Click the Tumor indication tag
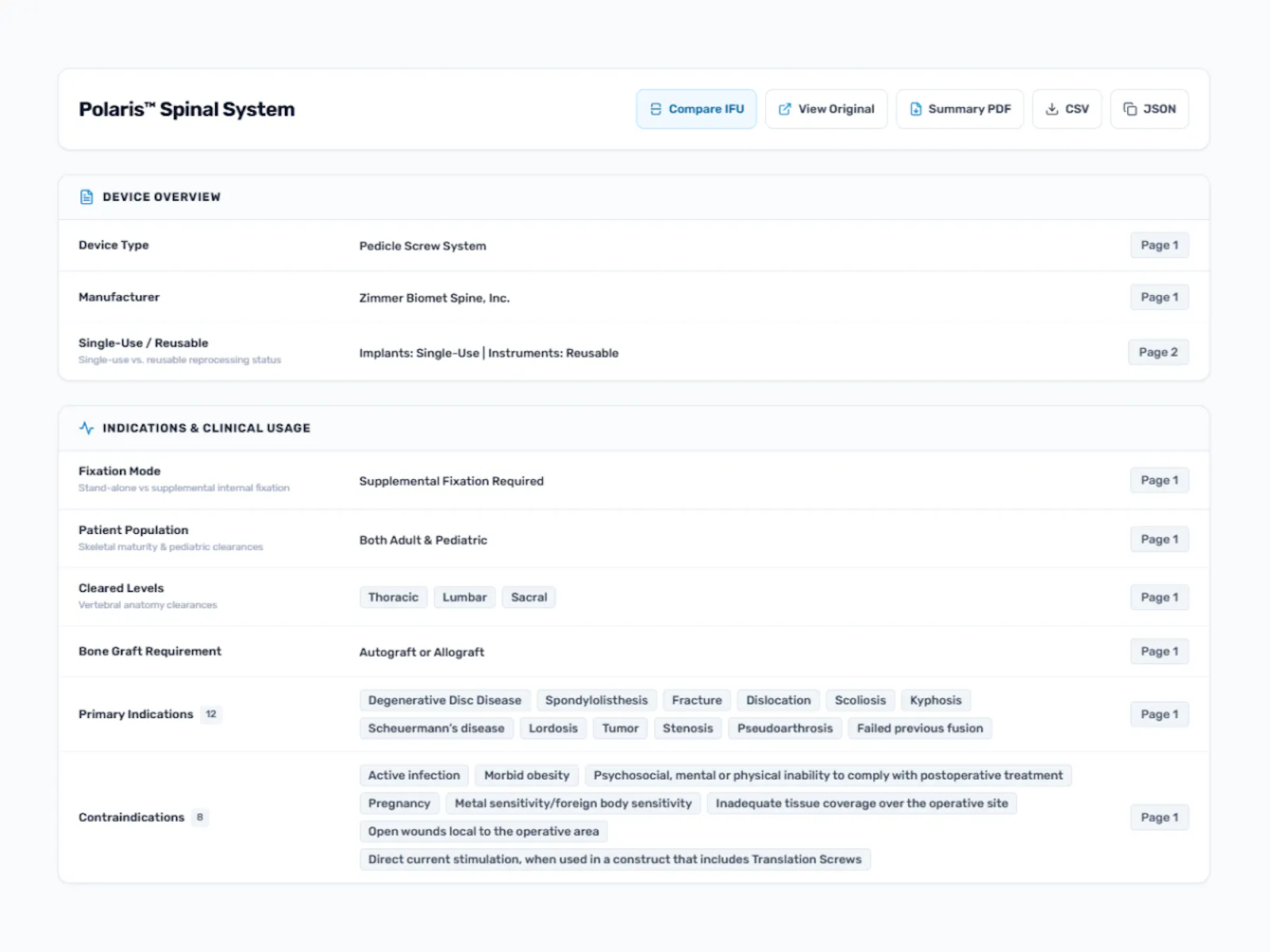 pyautogui.click(x=621, y=728)
